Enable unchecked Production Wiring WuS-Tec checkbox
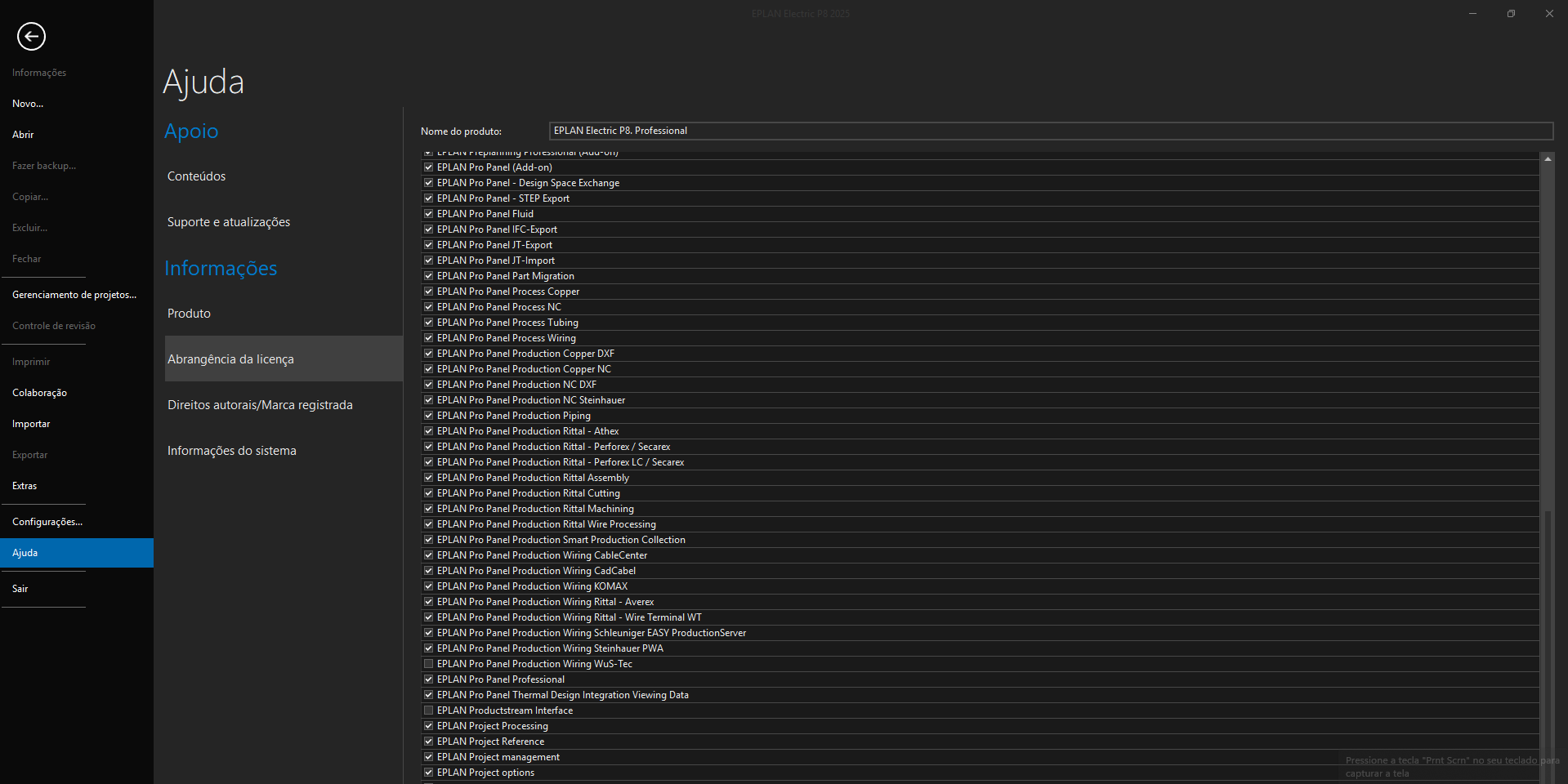The height and width of the screenshot is (784, 1568). 428,664
